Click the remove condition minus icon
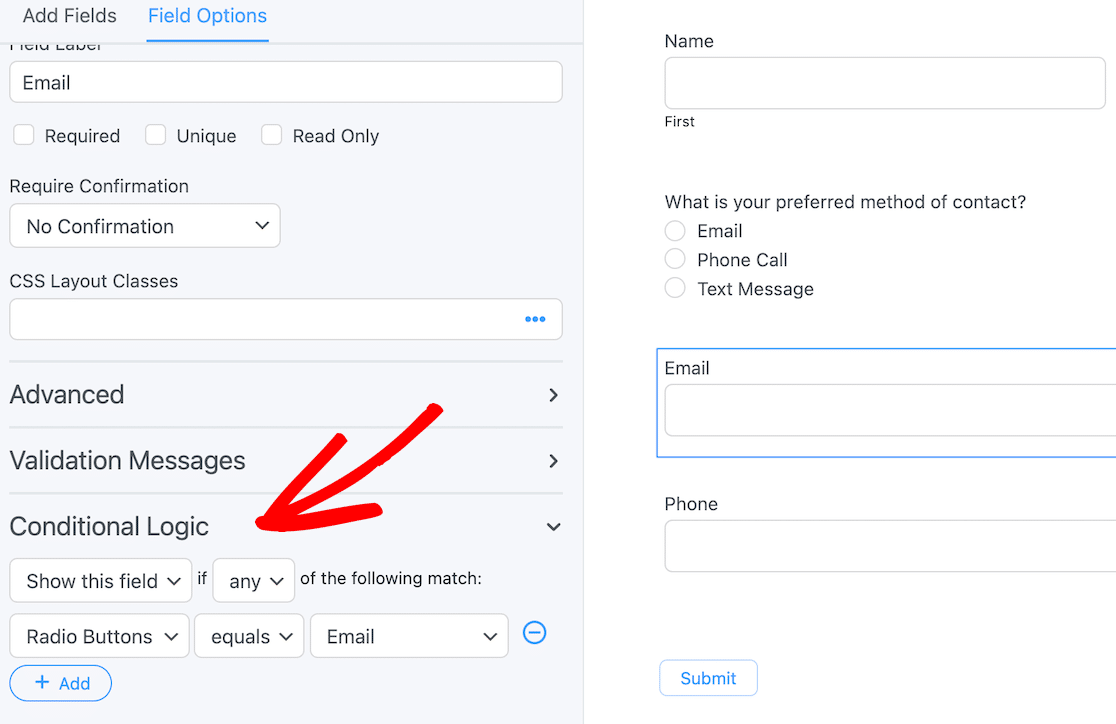The height and width of the screenshot is (724, 1116). 535,634
